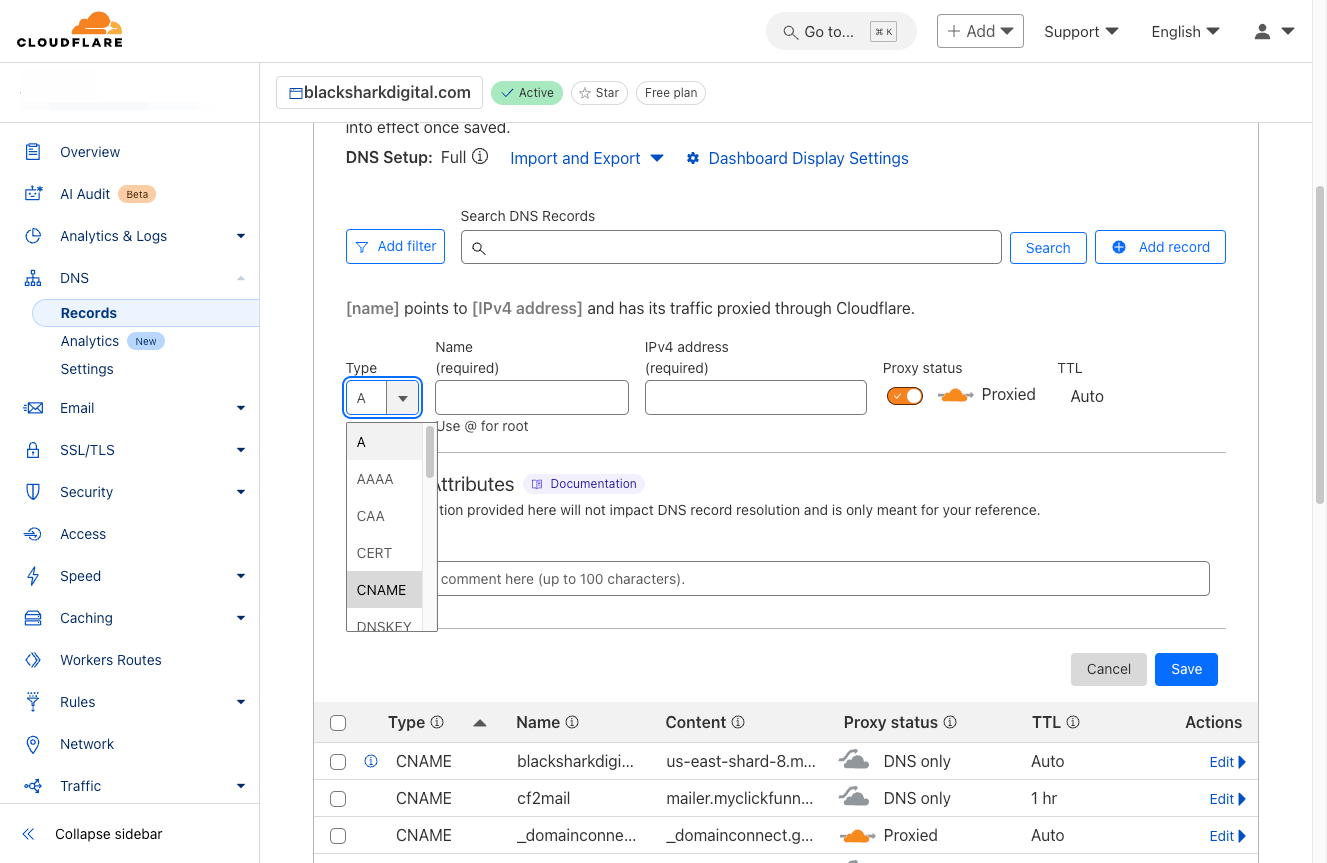
Task: Choose CAA record type option
Action: coord(385,516)
